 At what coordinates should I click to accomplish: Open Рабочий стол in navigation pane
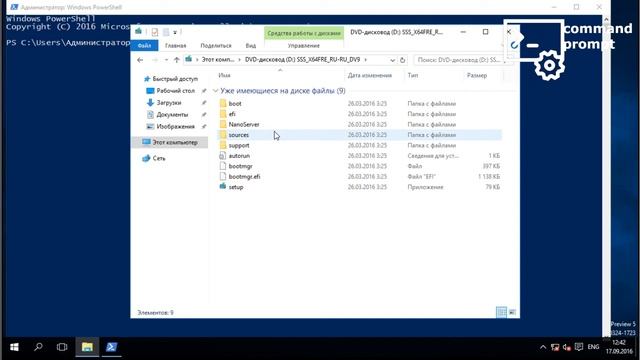click(170, 91)
